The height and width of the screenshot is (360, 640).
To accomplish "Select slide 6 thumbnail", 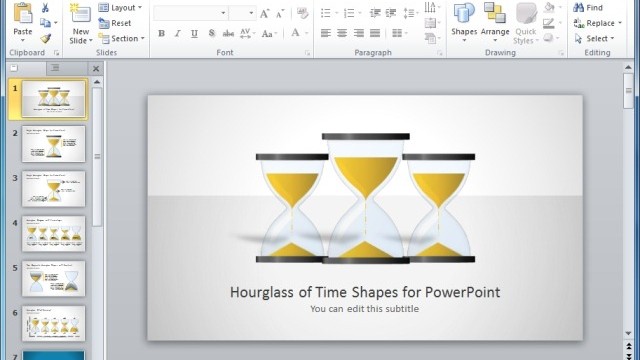I will tap(53, 323).
